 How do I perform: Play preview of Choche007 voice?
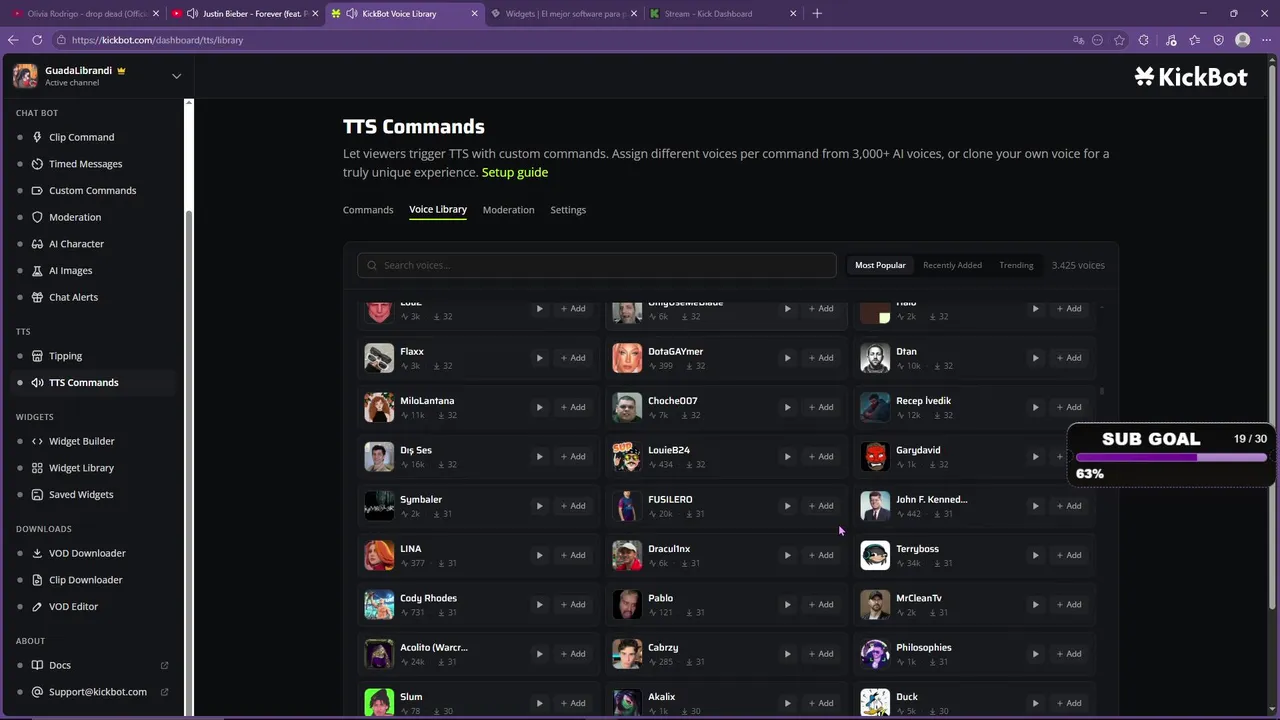787,407
